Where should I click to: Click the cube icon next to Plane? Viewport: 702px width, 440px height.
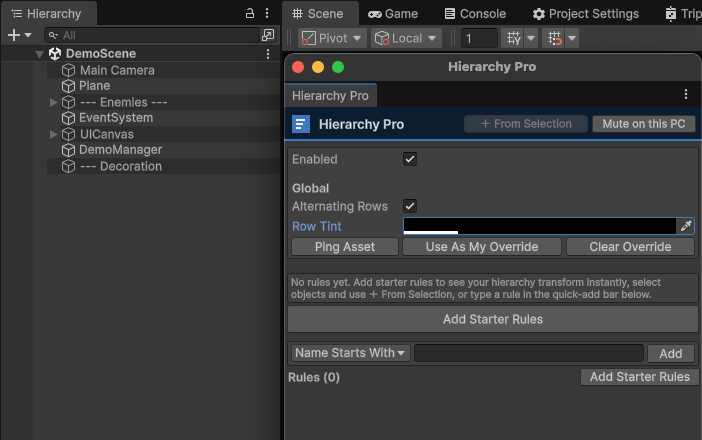click(x=68, y=86)
